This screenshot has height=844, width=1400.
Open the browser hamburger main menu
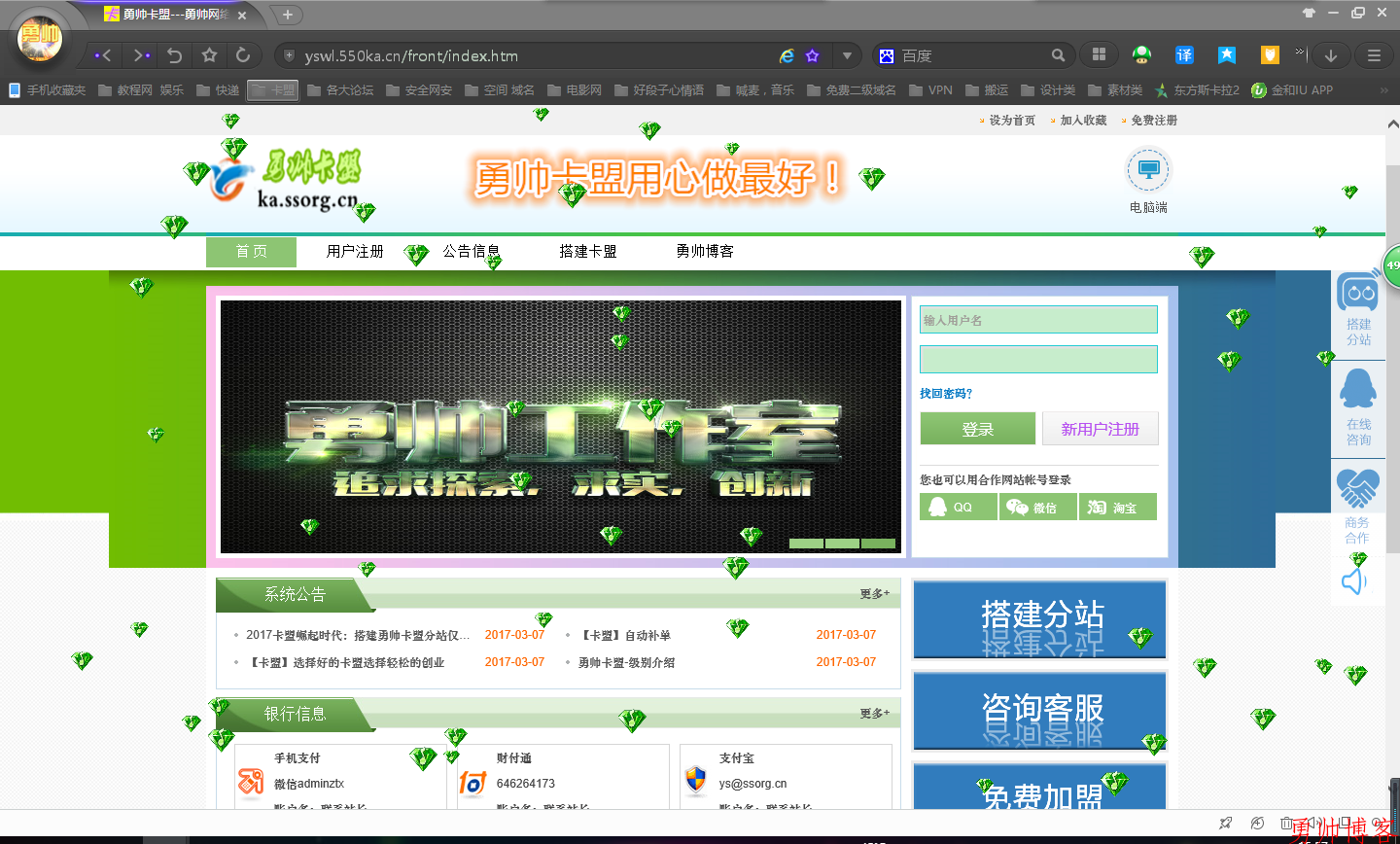point(1374,55)
